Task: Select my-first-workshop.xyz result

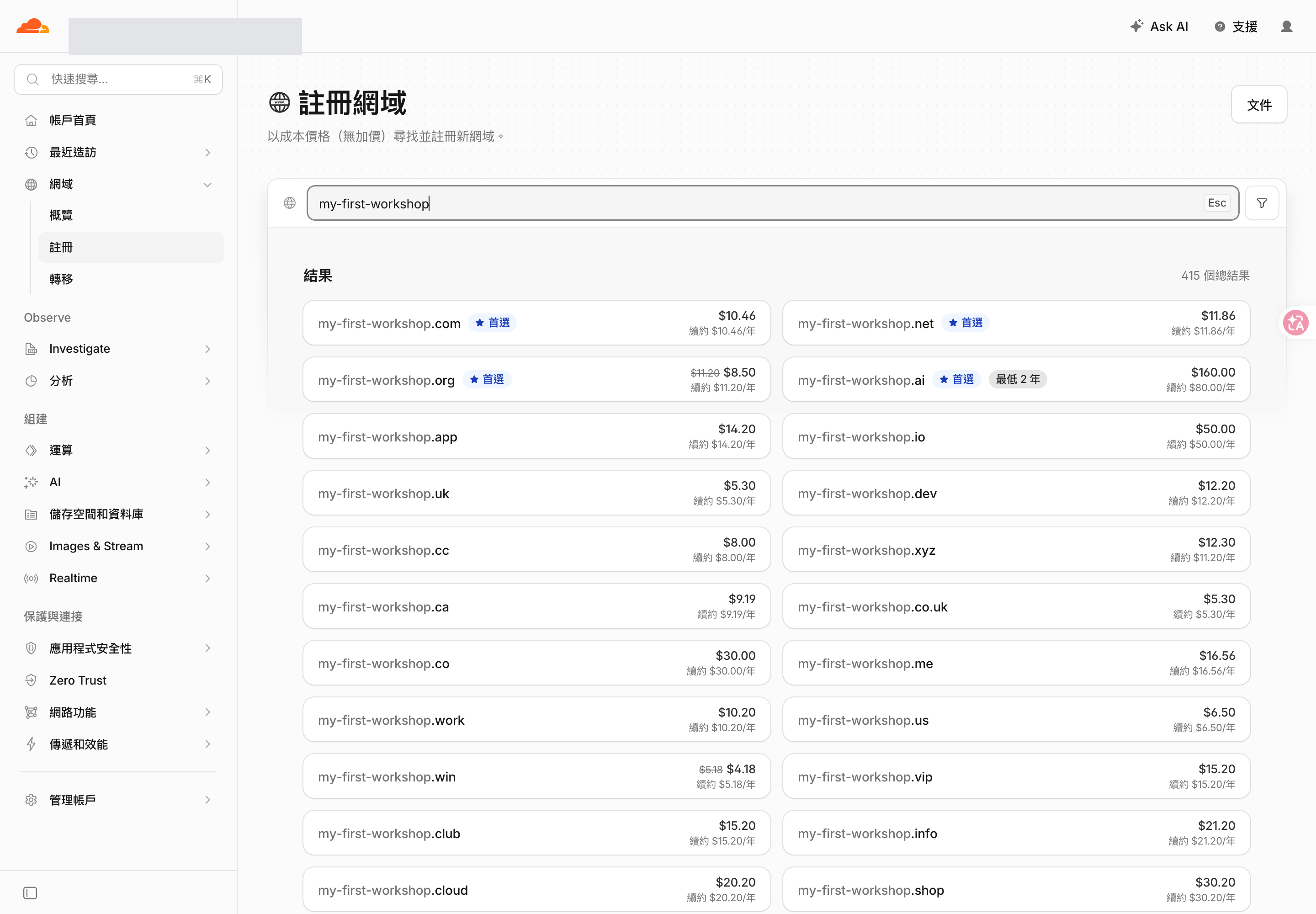Action: (x=1016, y=549)
